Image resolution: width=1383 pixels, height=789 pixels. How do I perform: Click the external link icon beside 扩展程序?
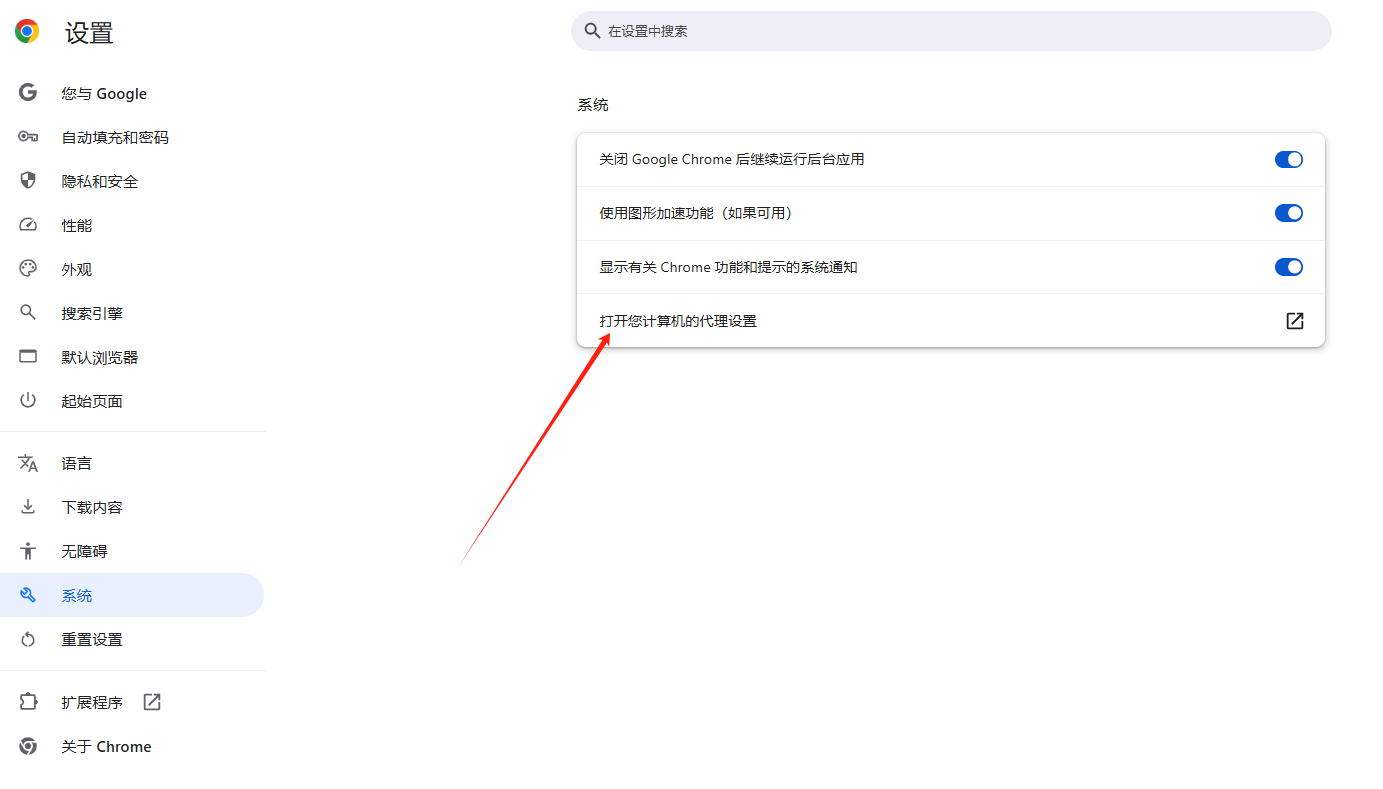[152, 702]
